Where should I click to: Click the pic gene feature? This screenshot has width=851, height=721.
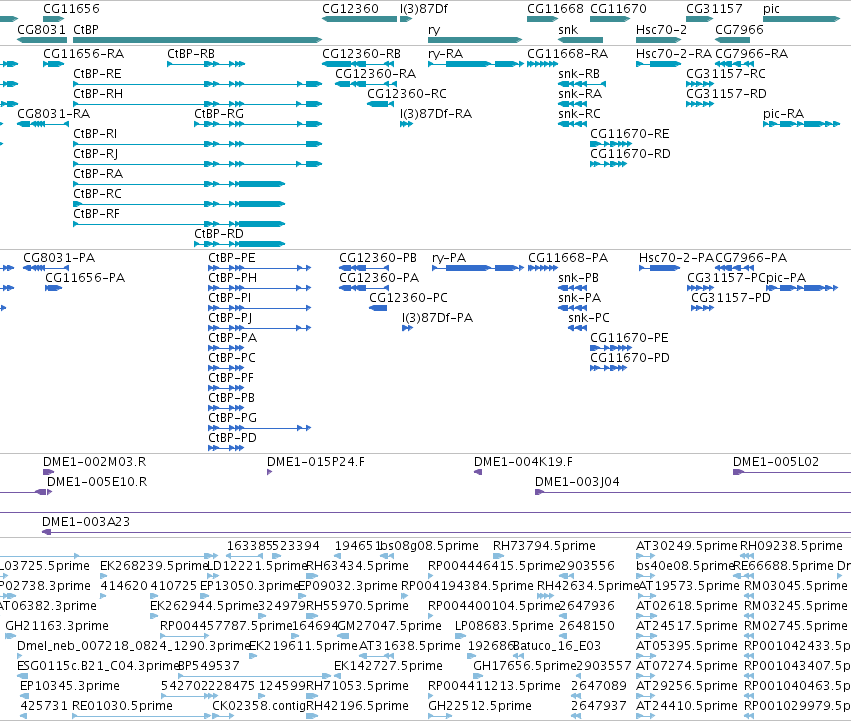(802, 19)
